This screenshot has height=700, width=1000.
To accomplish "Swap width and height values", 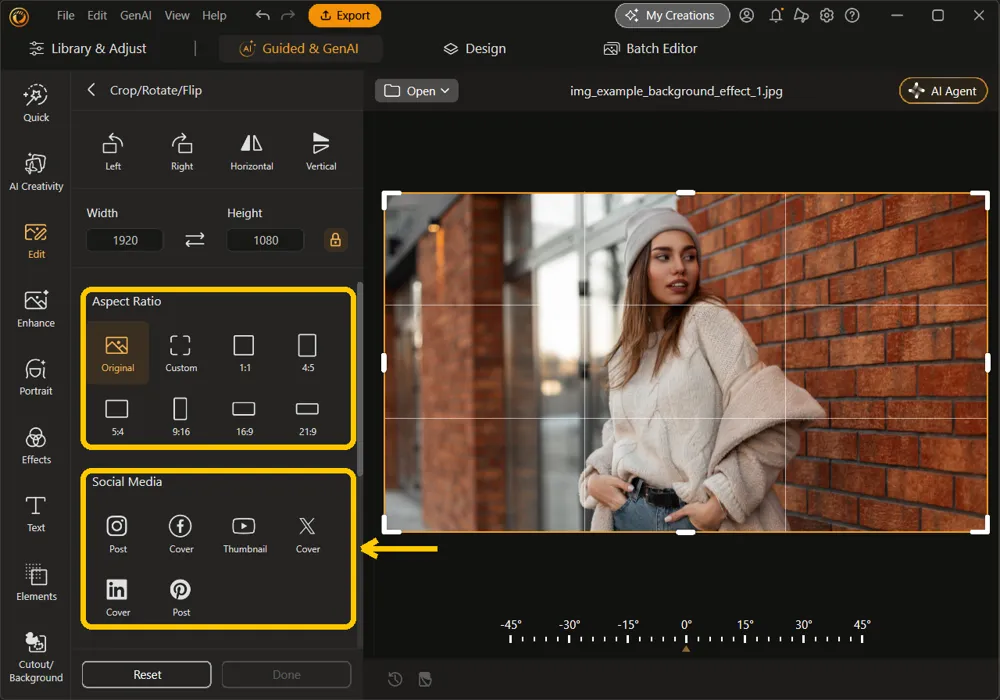I will point(195,240).
